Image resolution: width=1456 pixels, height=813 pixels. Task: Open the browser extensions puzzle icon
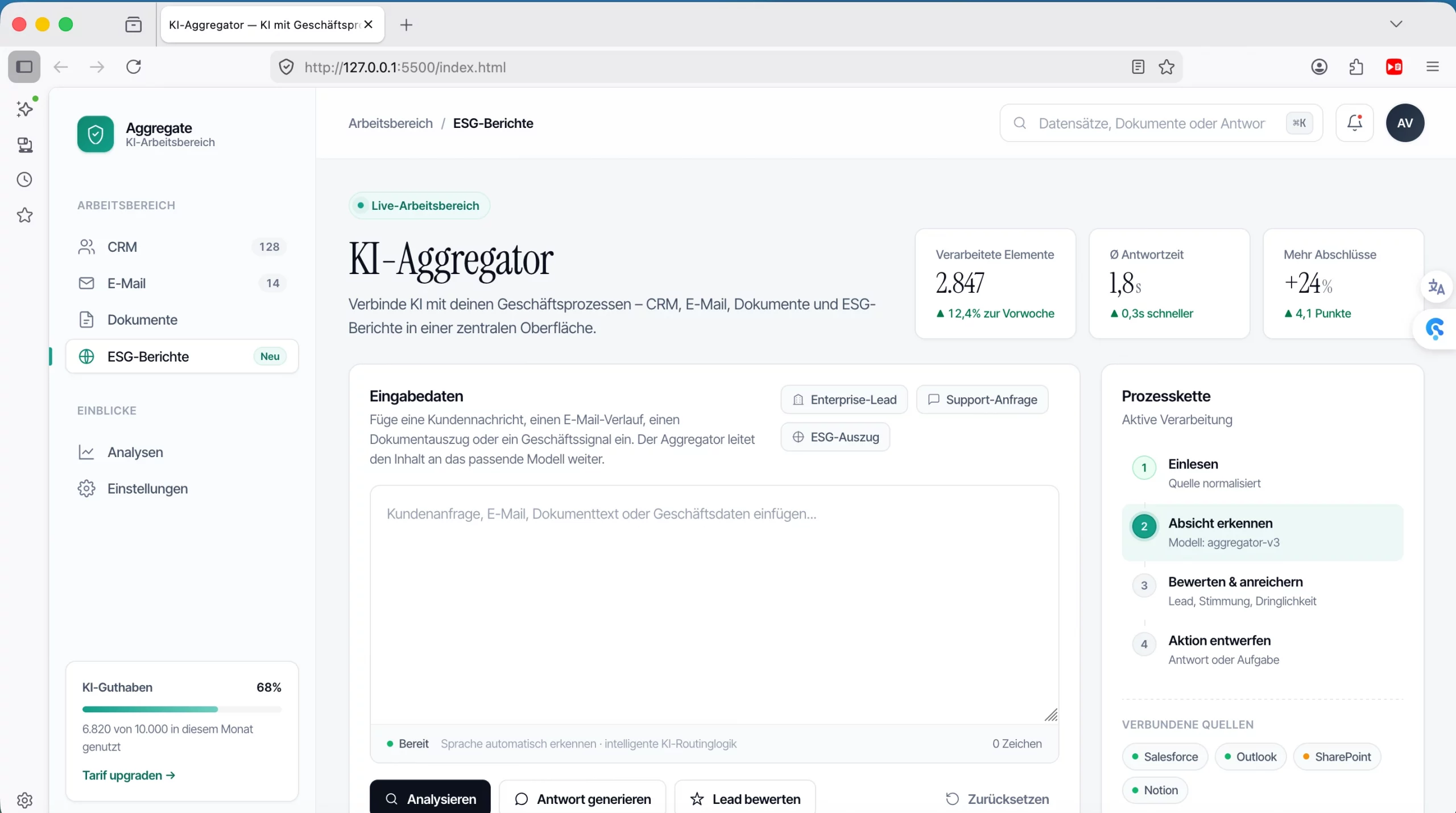pos(1356,67)
